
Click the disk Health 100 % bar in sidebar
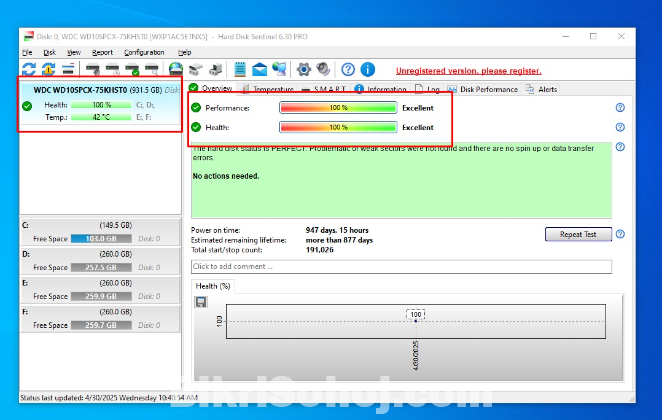[101, 105]
